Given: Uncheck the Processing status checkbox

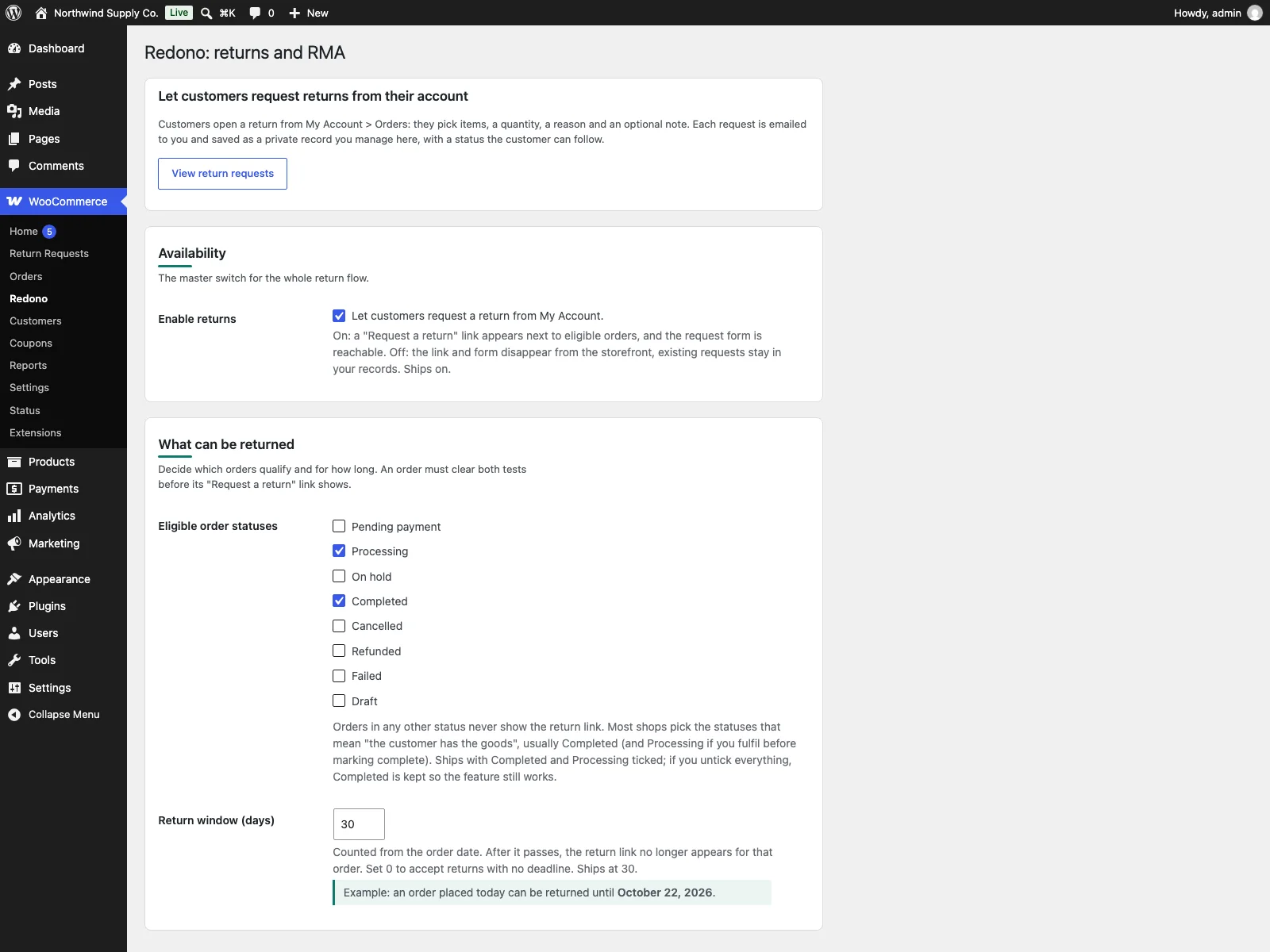Looking at the screenshot, I should pos(339,551).
